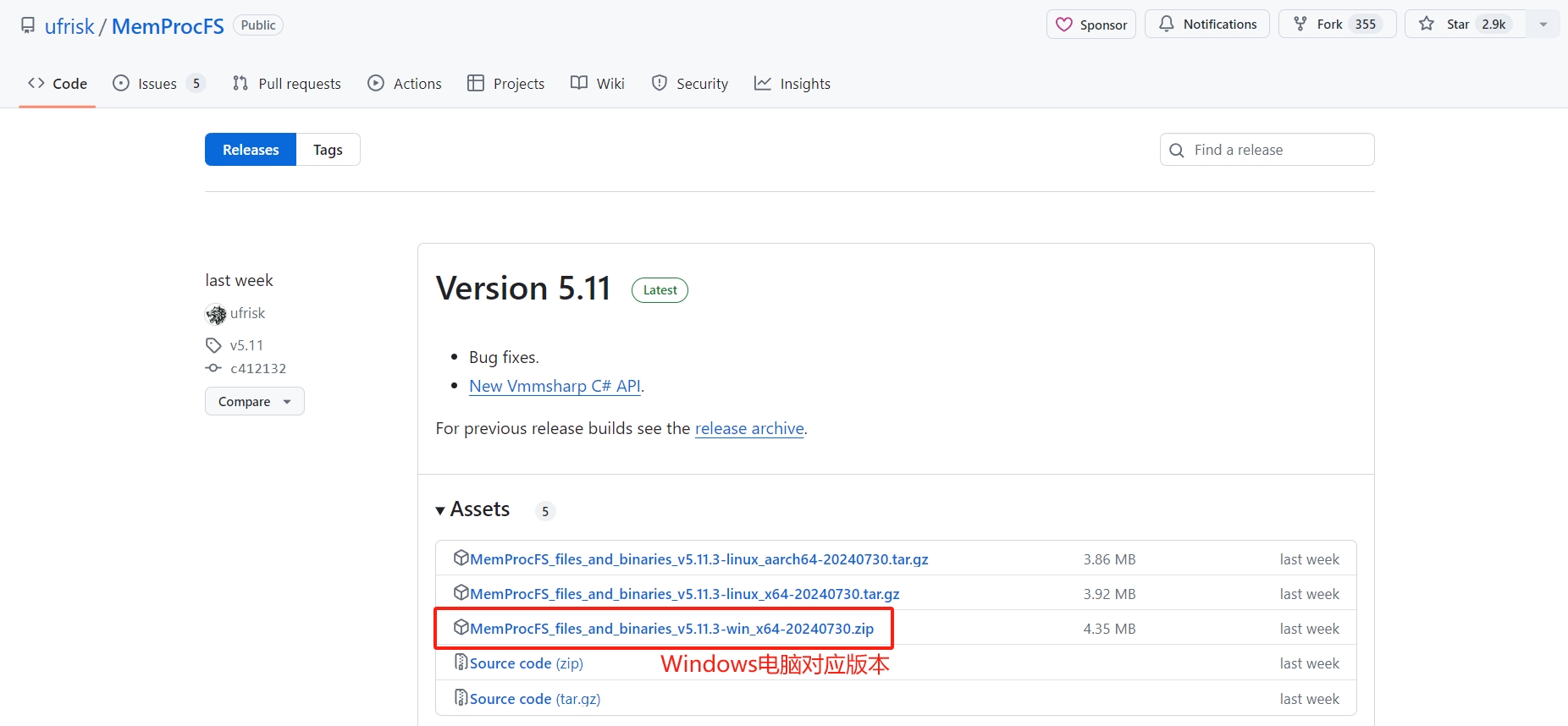The image size is (1568, 726).
Task: Click the Notifications bell button
Action: pyautogui.click(x=1206, y=25)
